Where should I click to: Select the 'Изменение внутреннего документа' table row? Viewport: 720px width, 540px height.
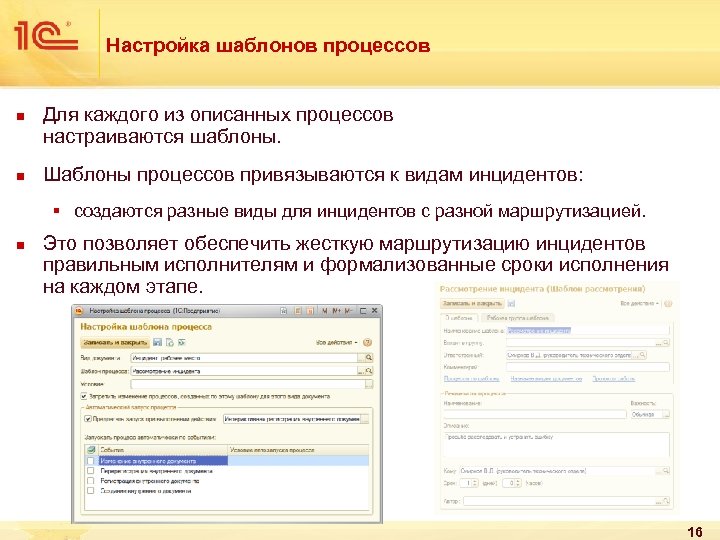(227, 461)
